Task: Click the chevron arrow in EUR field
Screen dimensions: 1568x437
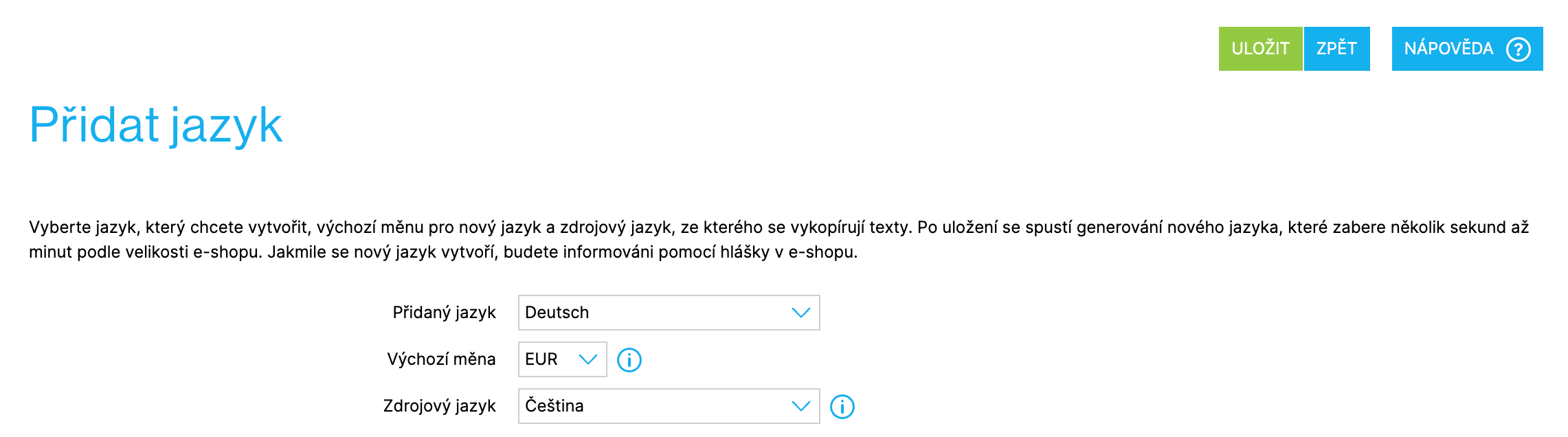Action: (587, 359)
